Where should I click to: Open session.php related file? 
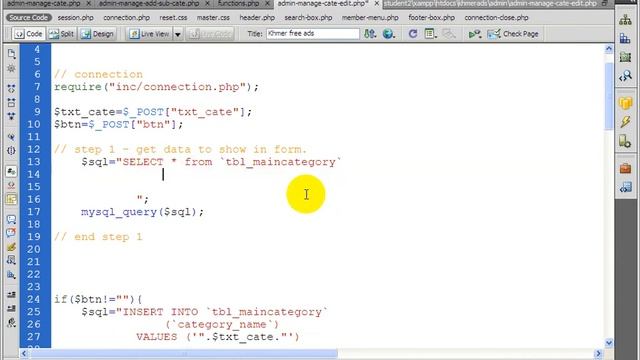point(76,18)
